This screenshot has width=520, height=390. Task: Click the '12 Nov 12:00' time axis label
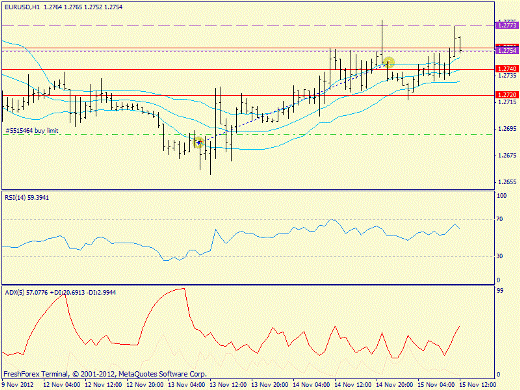[x=104, y=385]
